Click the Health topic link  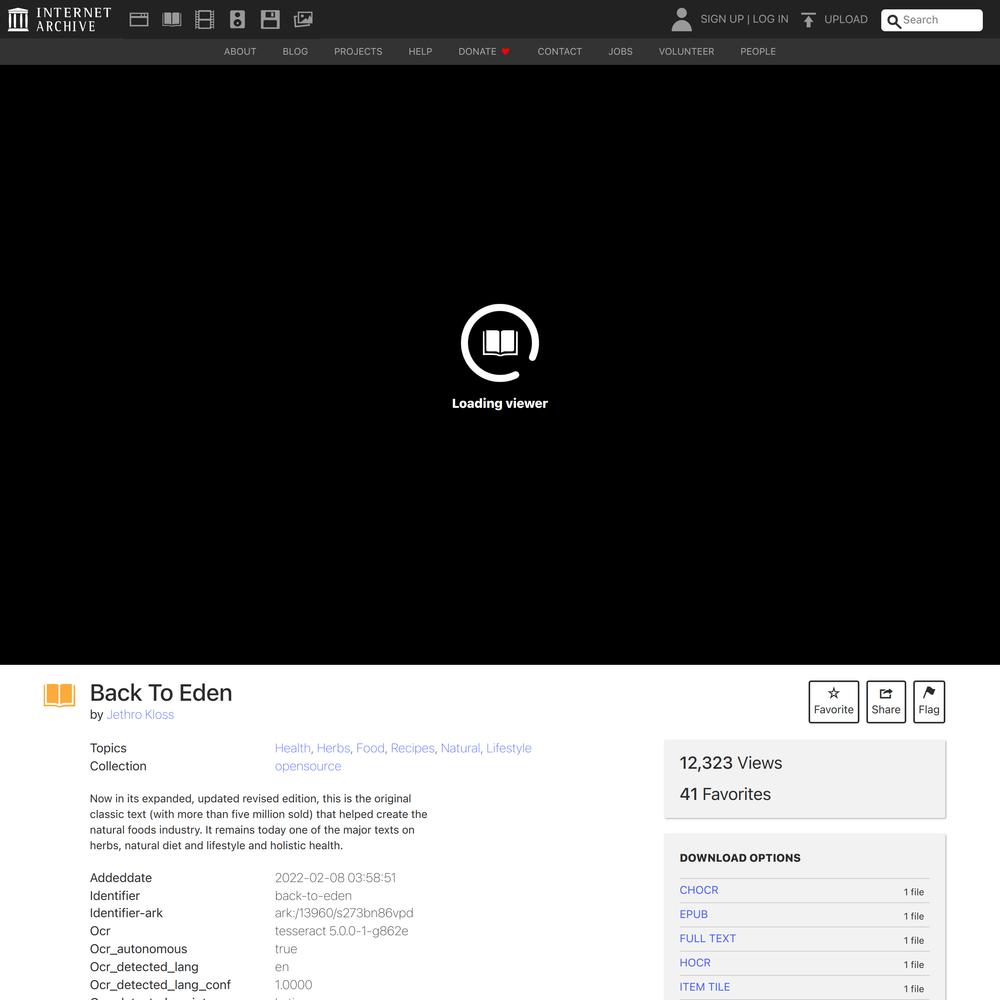[x=293, y=748]
